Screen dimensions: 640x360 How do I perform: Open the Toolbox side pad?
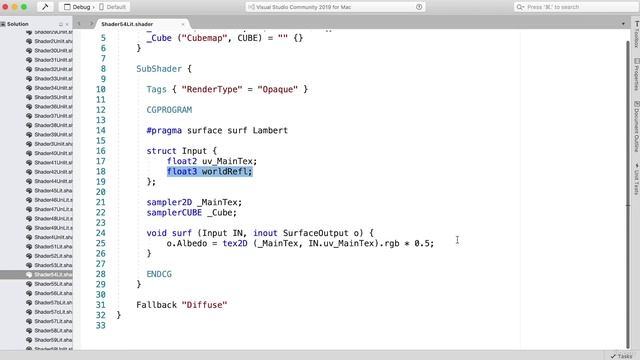click(x=636, y=35)
